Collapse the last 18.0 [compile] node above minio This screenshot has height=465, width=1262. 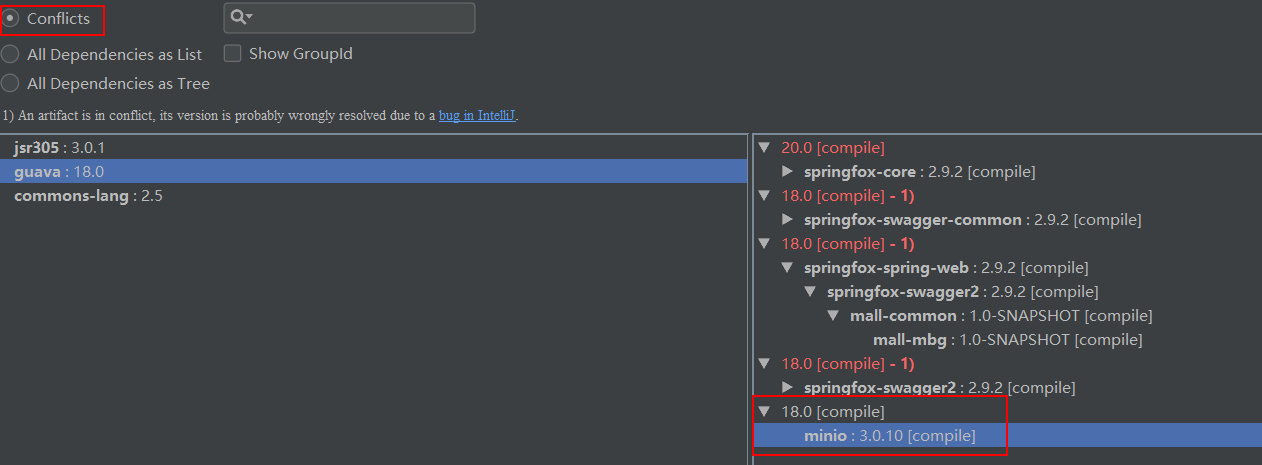tap(765, 411)
